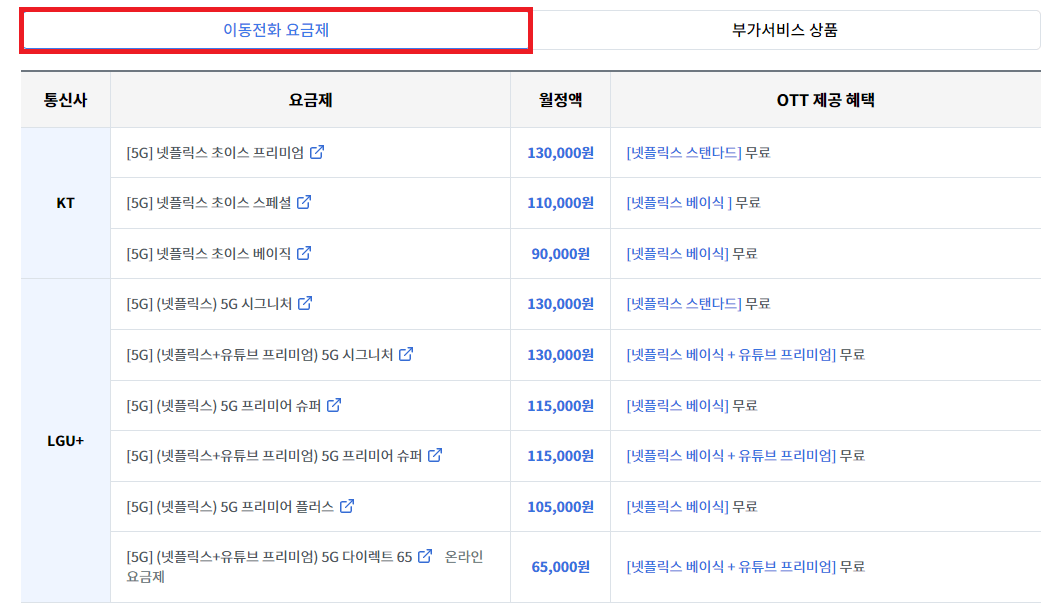Click the OTT 제공 혜택 column header
Viewport: 1050px width, 609px height.
826,100
